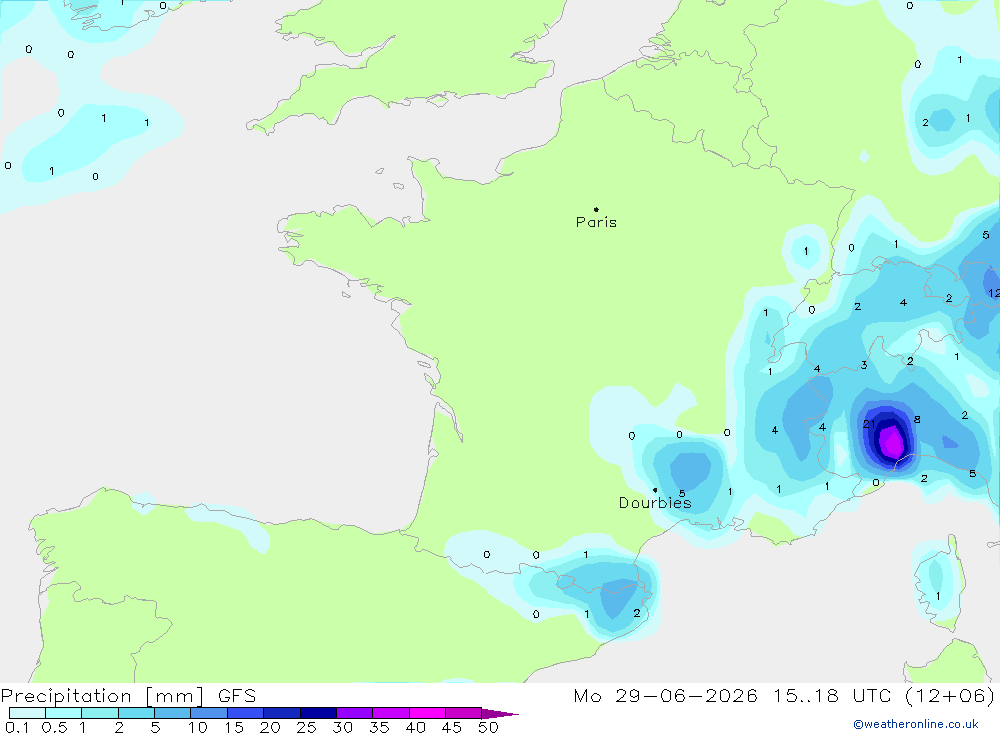Click the forecast date "Mo 29-06-2026" text
Viewport: 1000px width, 733px height.
[x=665, y=695]
